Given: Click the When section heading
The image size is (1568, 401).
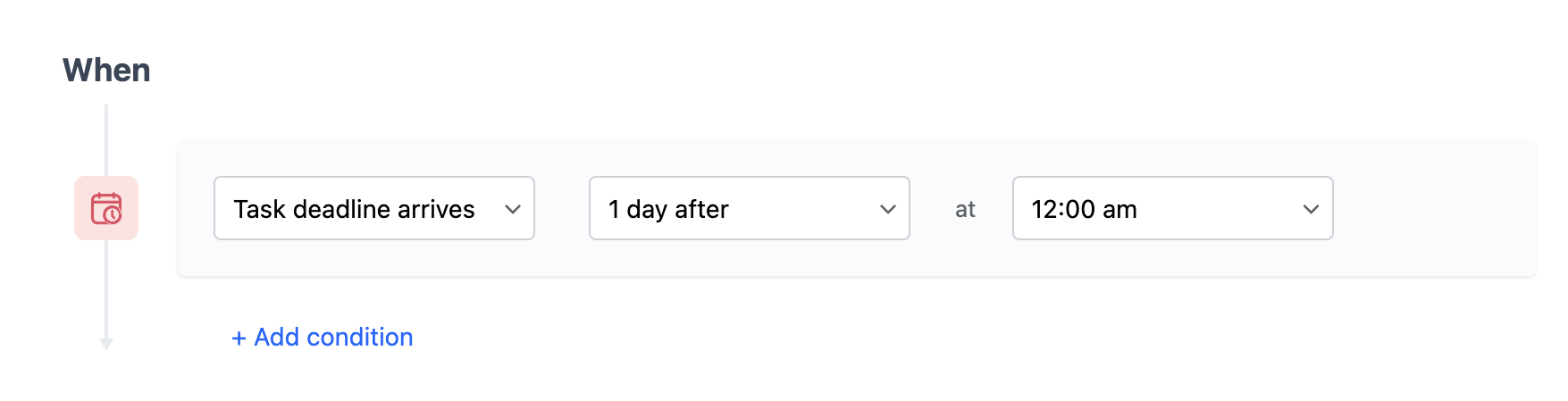Looking at the screenshot, I should (x=106, y=71).
